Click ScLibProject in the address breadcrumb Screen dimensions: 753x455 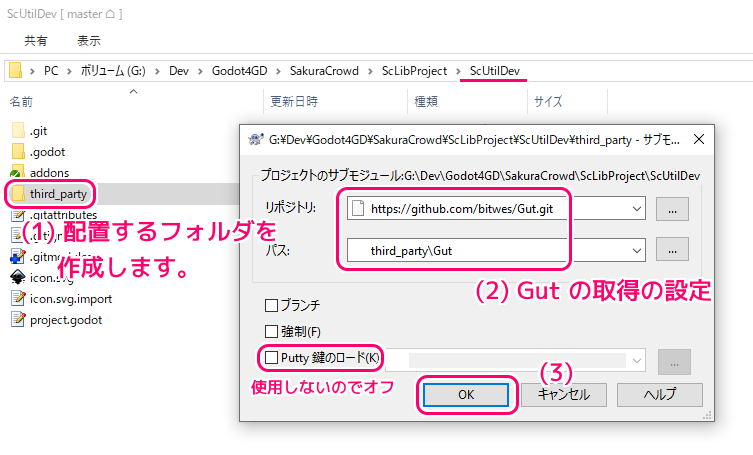tap(414, 71)
